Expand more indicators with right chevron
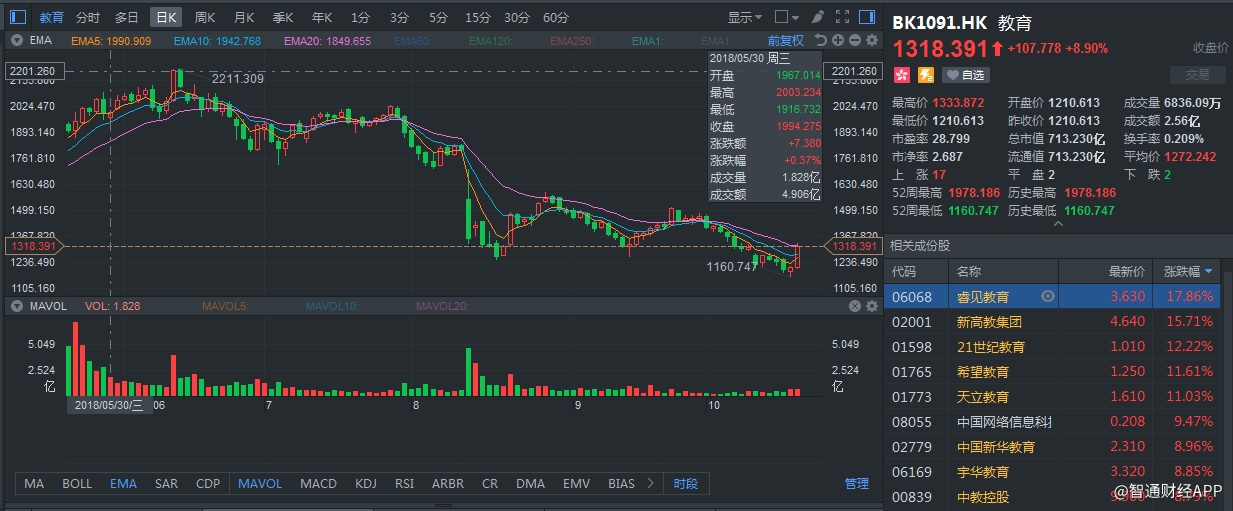 coord(652,484)
